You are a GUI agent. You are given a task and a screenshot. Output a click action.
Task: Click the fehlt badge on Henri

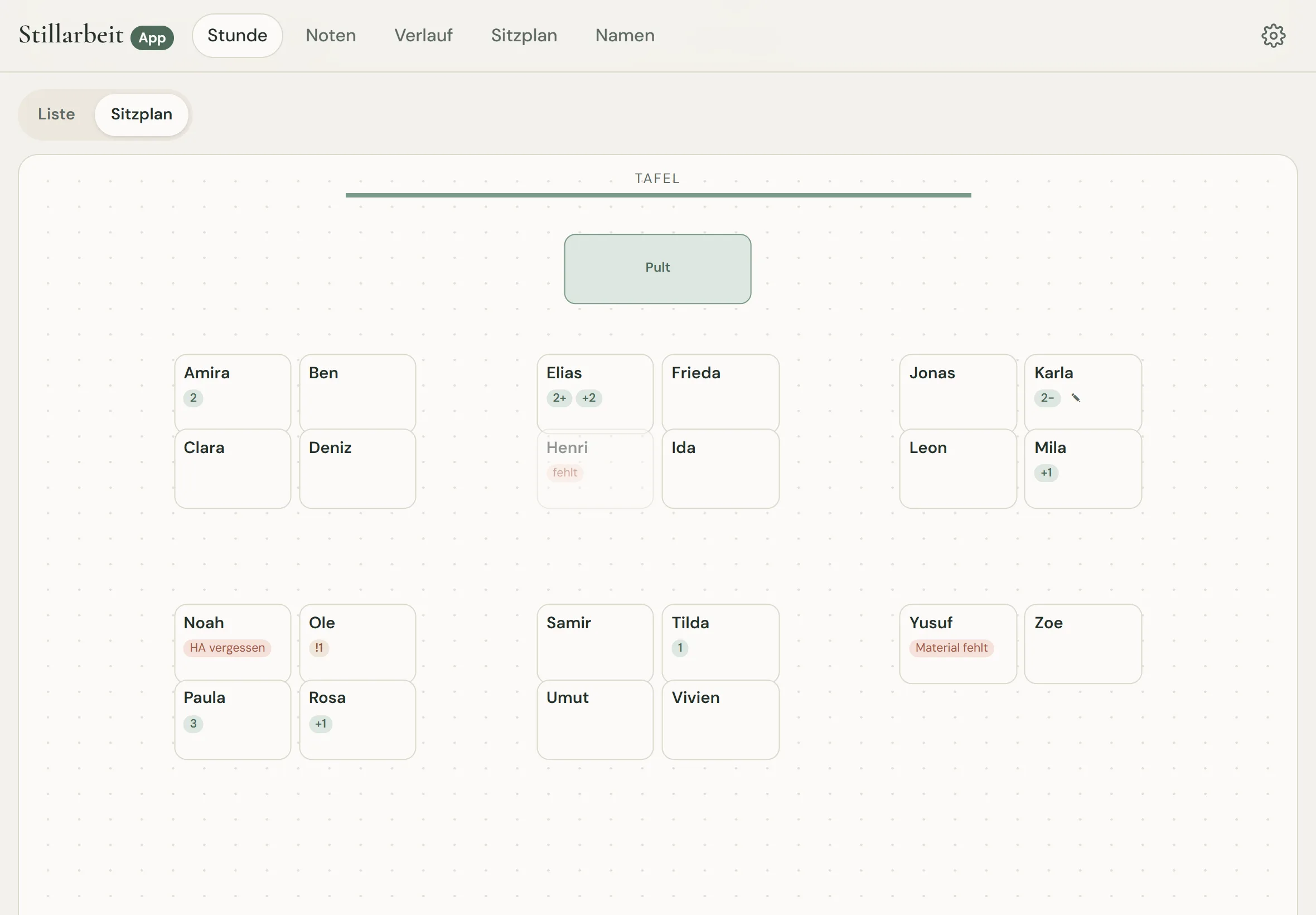tap(565, 473)
